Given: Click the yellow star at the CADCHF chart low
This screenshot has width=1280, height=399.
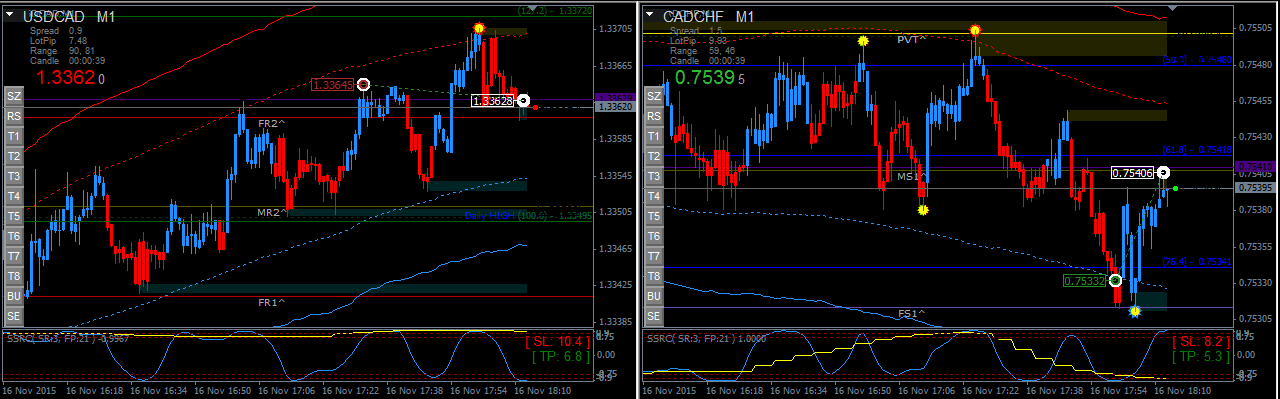Looking at the screenshot, I should coord(1135,312).
